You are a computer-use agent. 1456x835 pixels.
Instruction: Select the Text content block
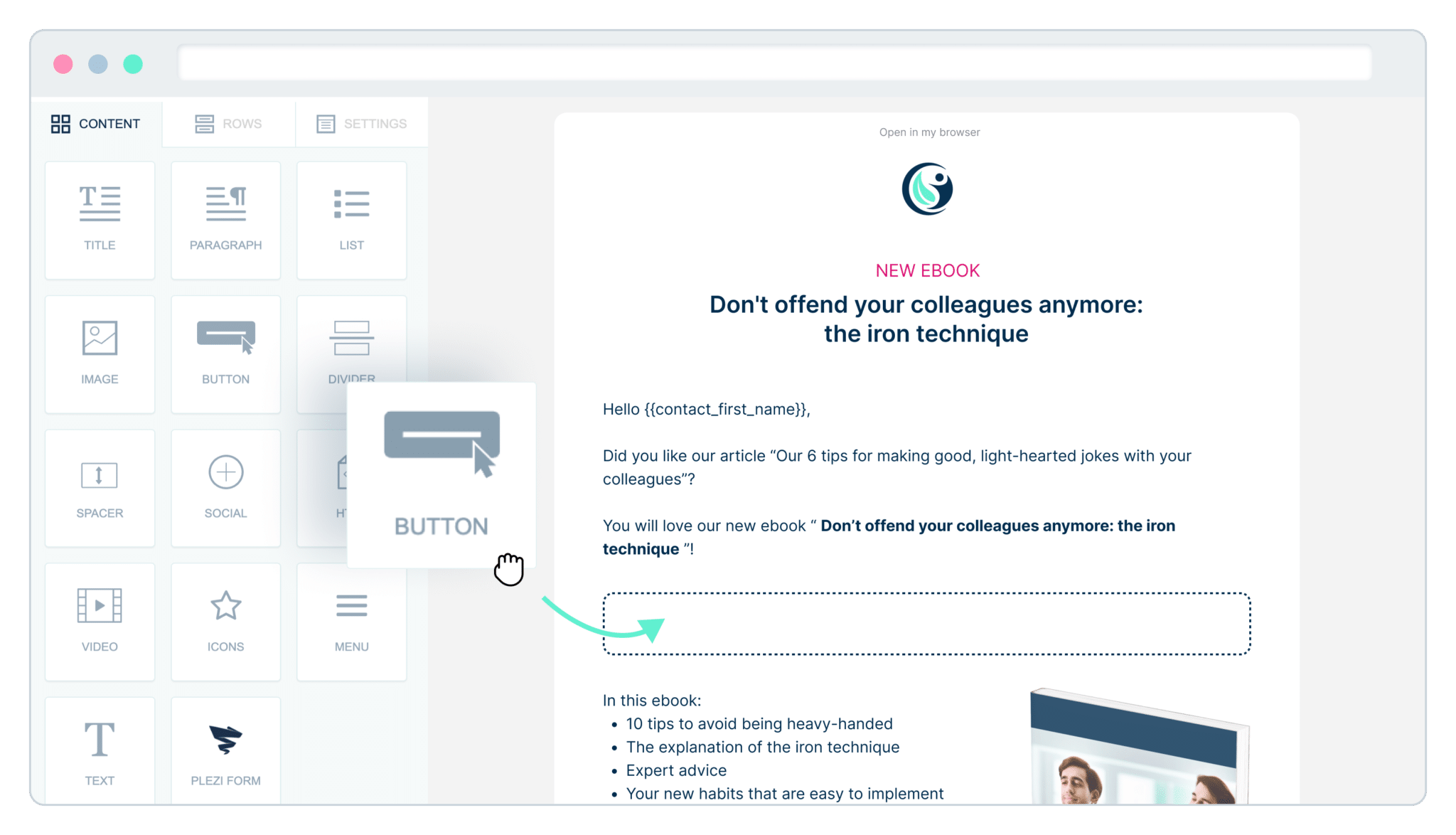tap(99, 748)
